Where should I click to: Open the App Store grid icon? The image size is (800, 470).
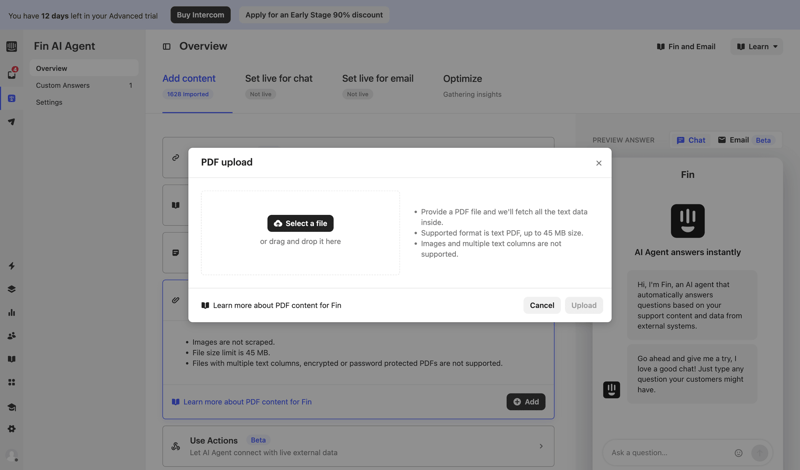[11, 382]
